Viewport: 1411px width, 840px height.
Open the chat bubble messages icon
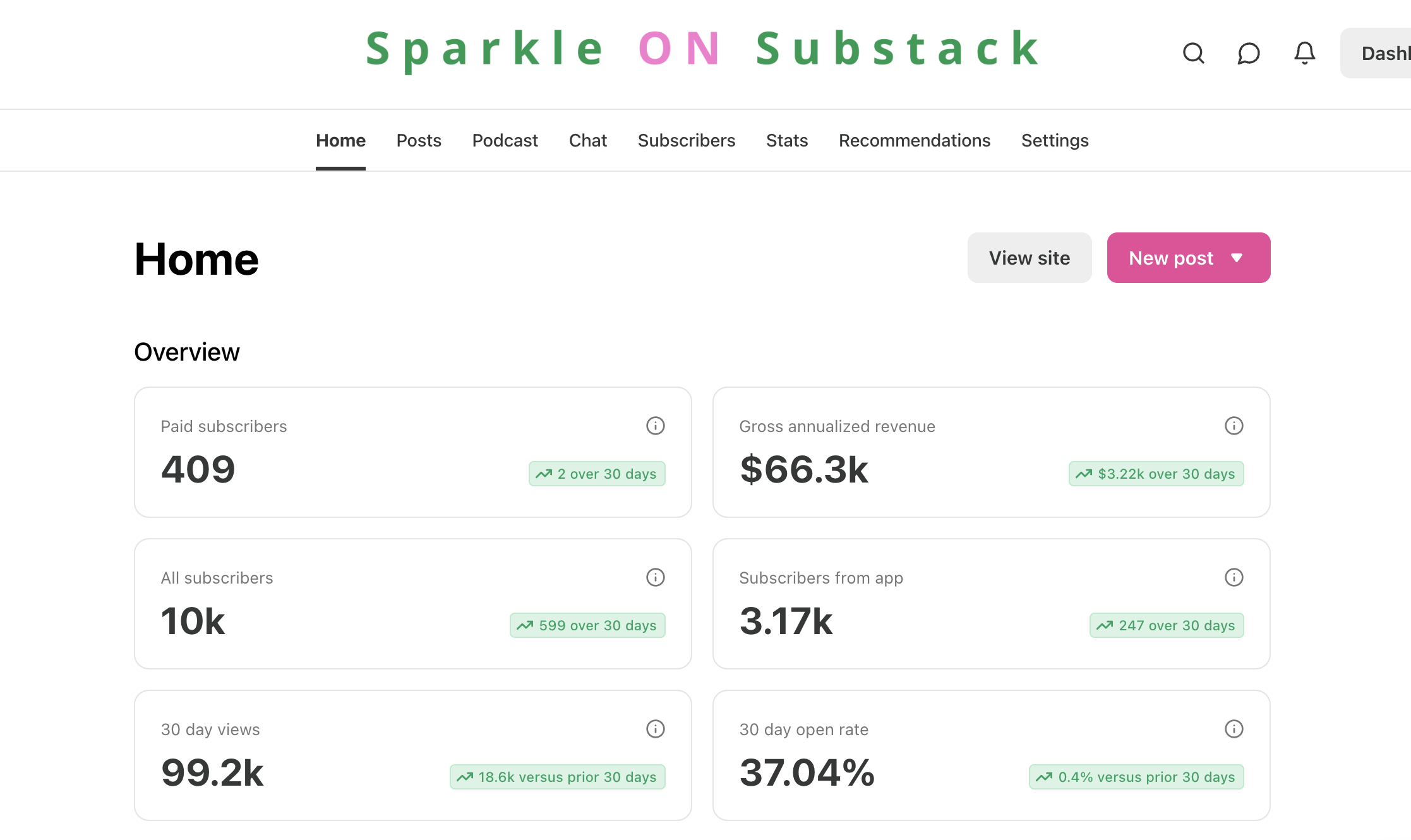1249,53
